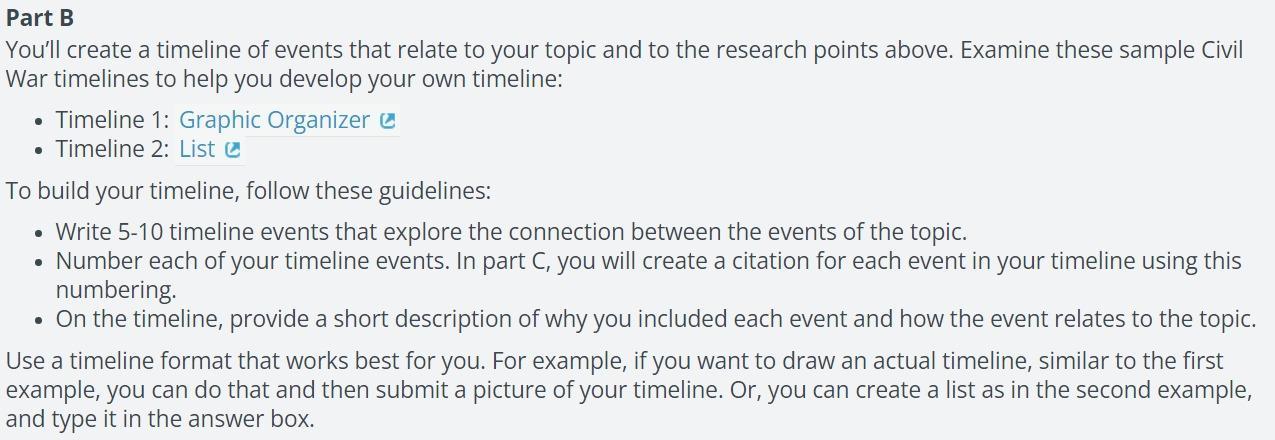Click the 'Number each of your timeline events' guideline
This screenshot has height=440, width=1275.
tap(648, 275)
